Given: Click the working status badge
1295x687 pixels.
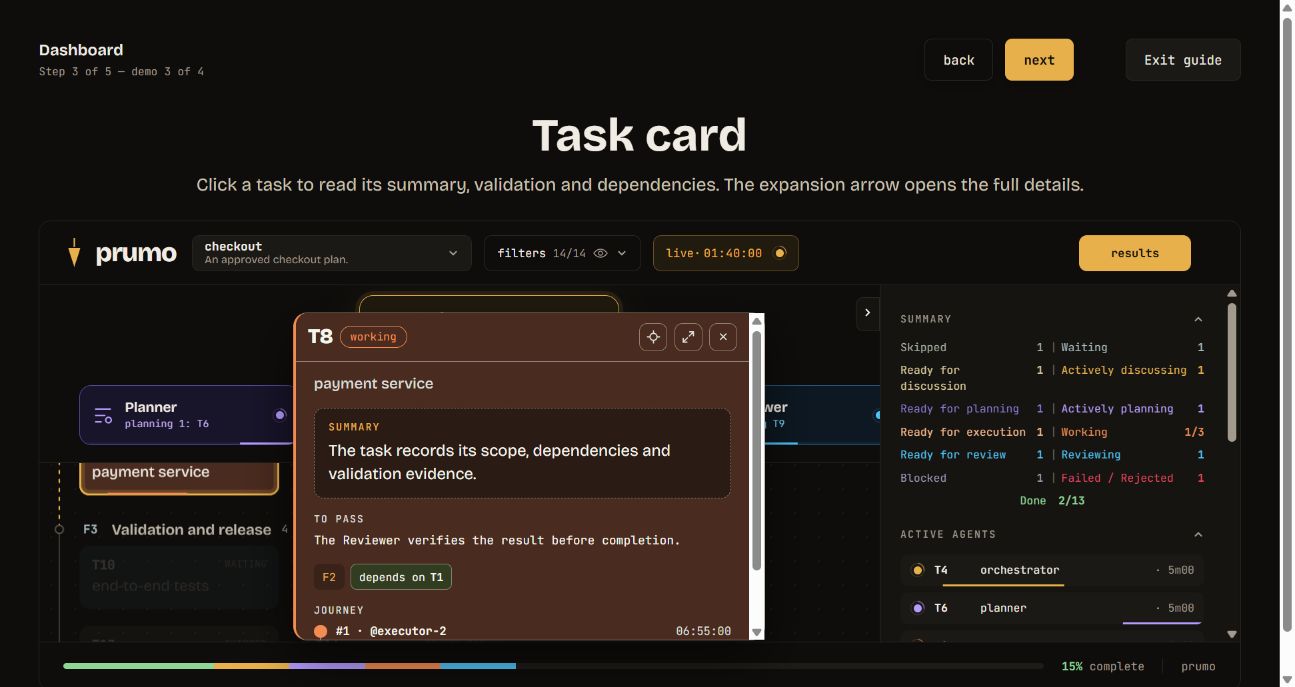Looking at the screenshot, I should coord(373,337).
